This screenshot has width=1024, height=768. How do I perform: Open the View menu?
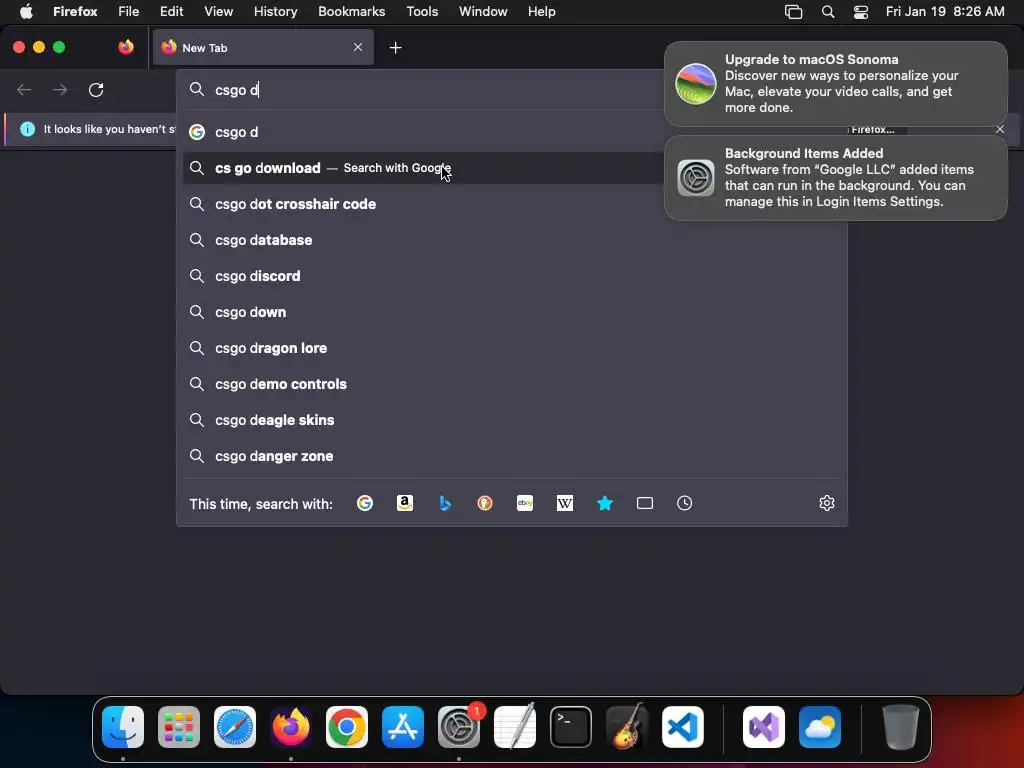pyautogui.click(x=218, y=11)
